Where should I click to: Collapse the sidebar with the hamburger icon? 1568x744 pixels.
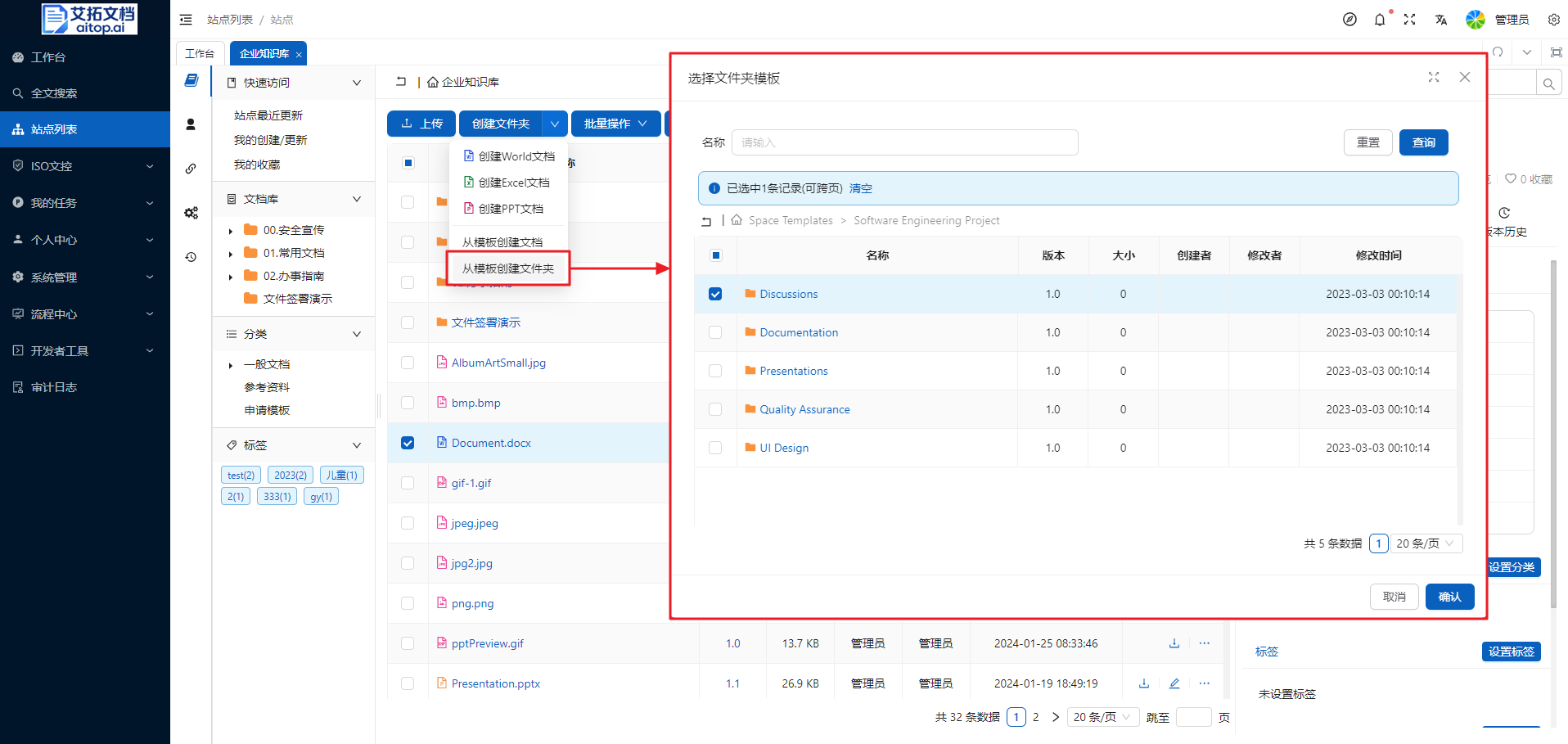click(x=186, y=20)
